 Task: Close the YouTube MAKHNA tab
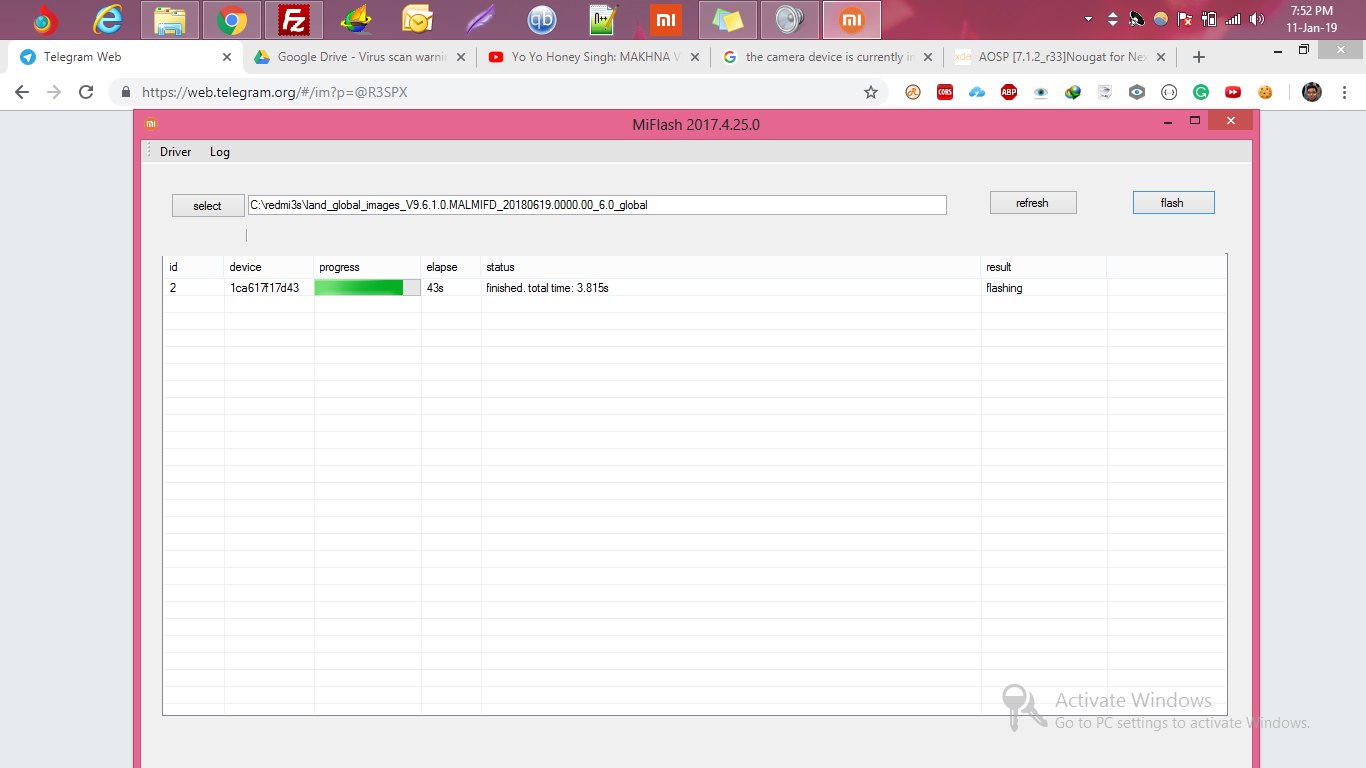point(695,57)
